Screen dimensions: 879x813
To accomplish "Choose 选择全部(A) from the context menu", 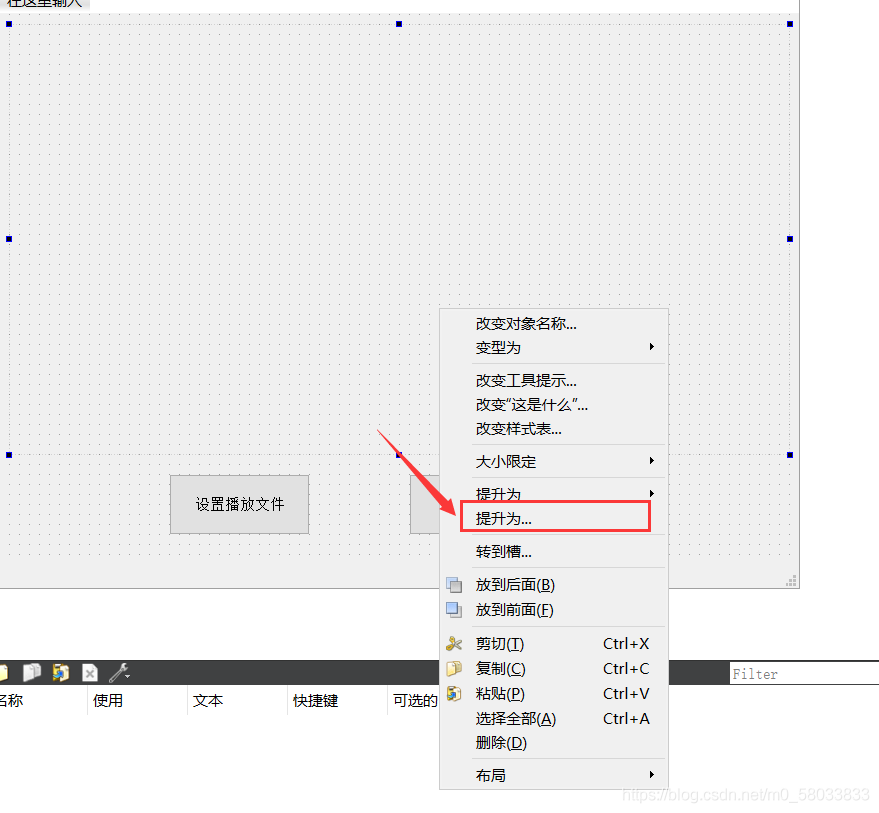I will click(x=554, y=719).
